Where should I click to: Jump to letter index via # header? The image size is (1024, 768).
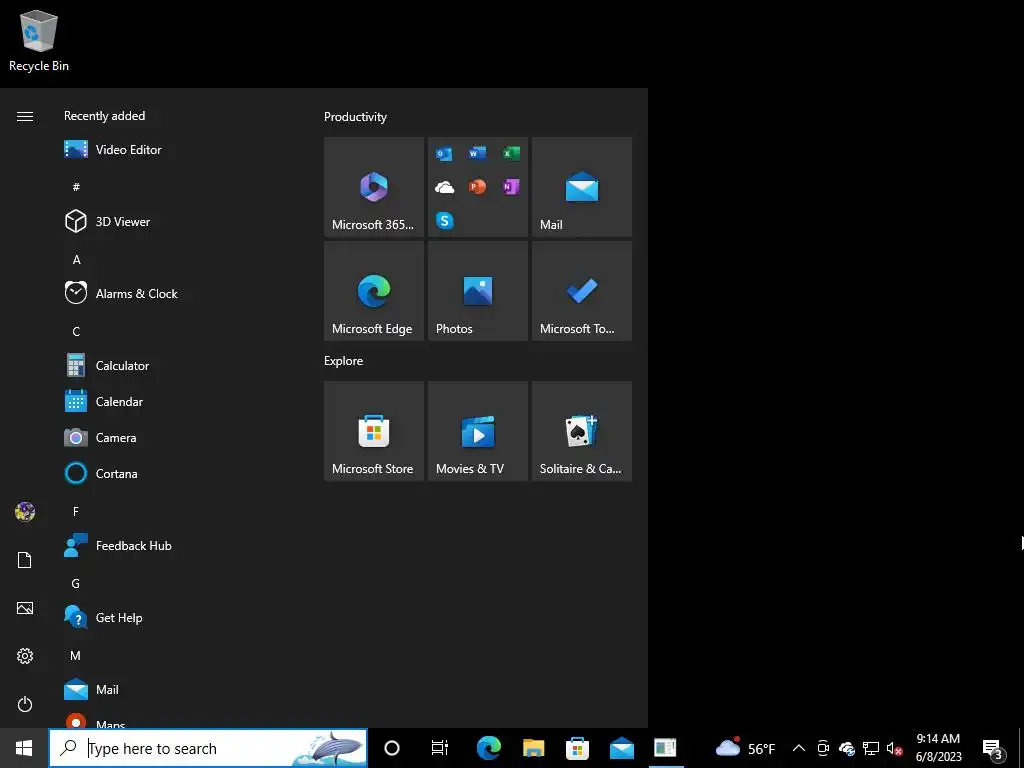tap(76, 187)
